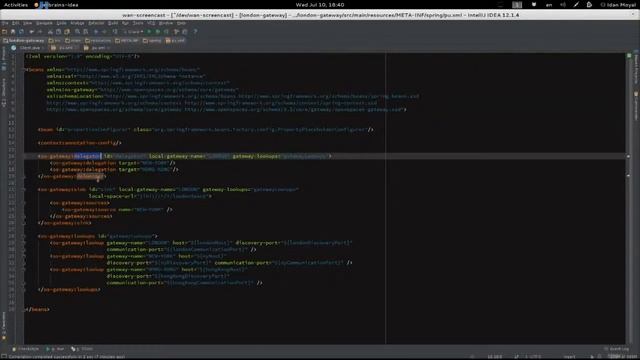Click the Copy toolbar icon
This screenshot has height=360, width=640.
58,32
